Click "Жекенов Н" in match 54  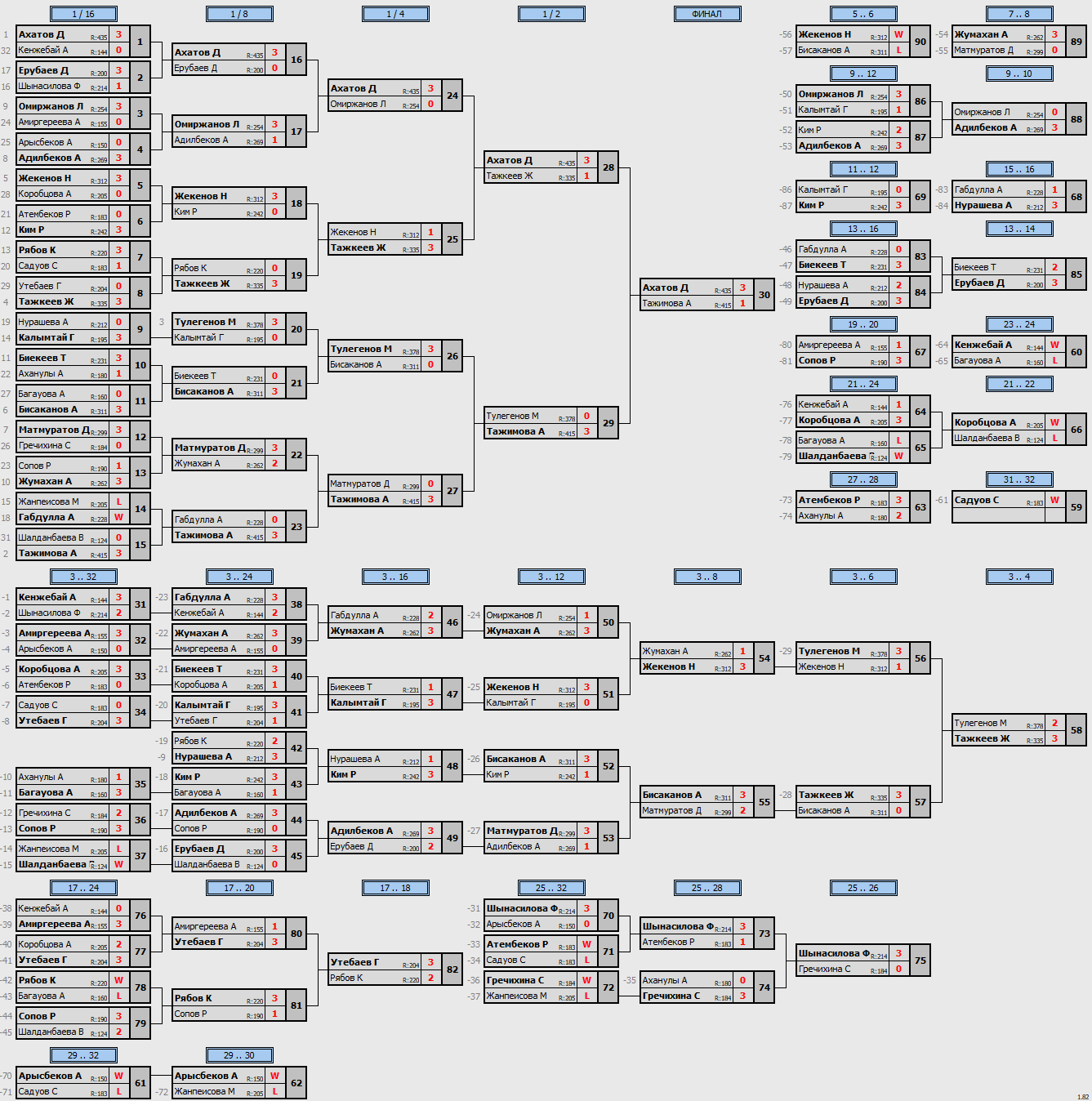[669, 666]
